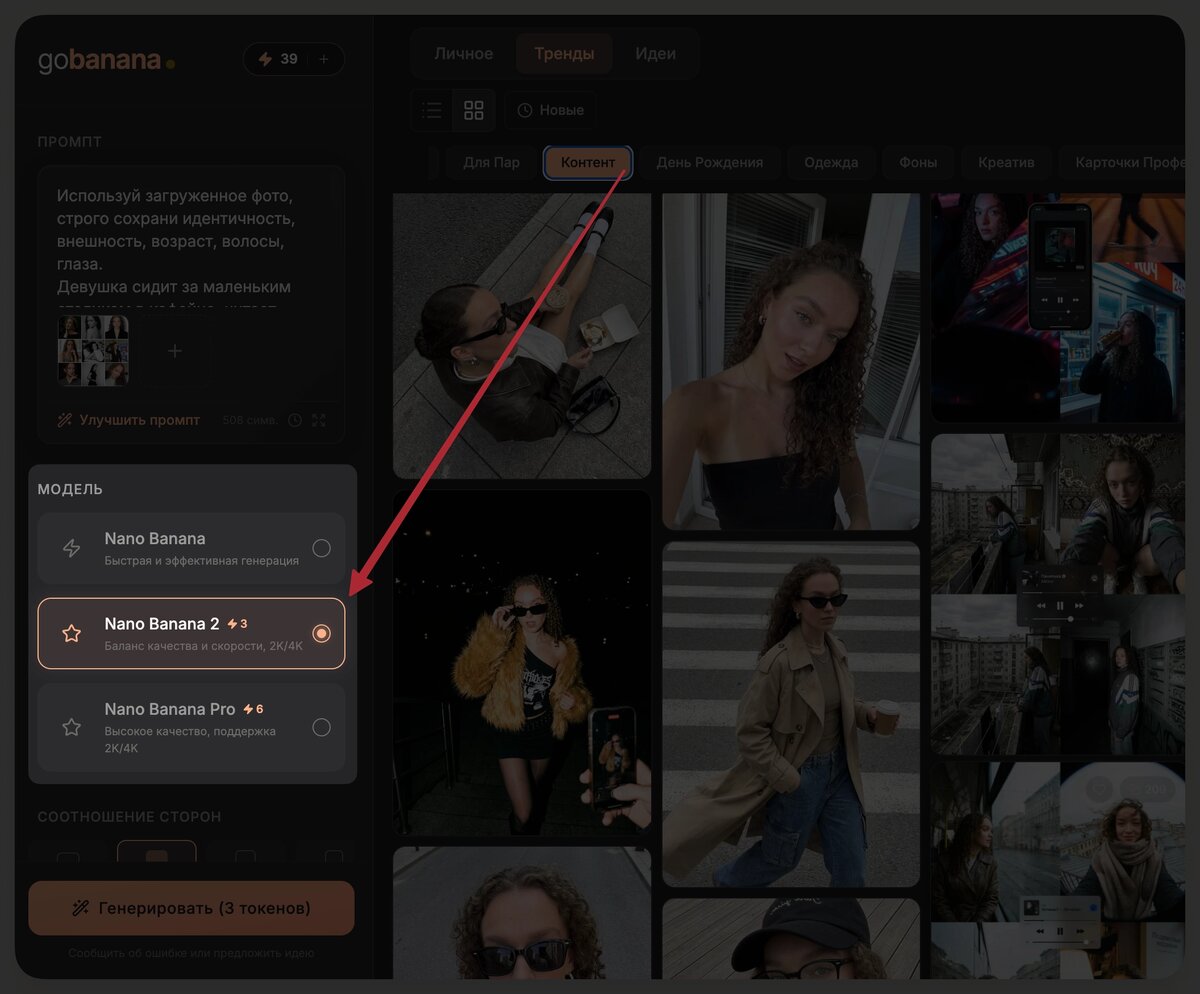
Task: Open photo of woman sitting on pavement
Action: pos(522,336)
